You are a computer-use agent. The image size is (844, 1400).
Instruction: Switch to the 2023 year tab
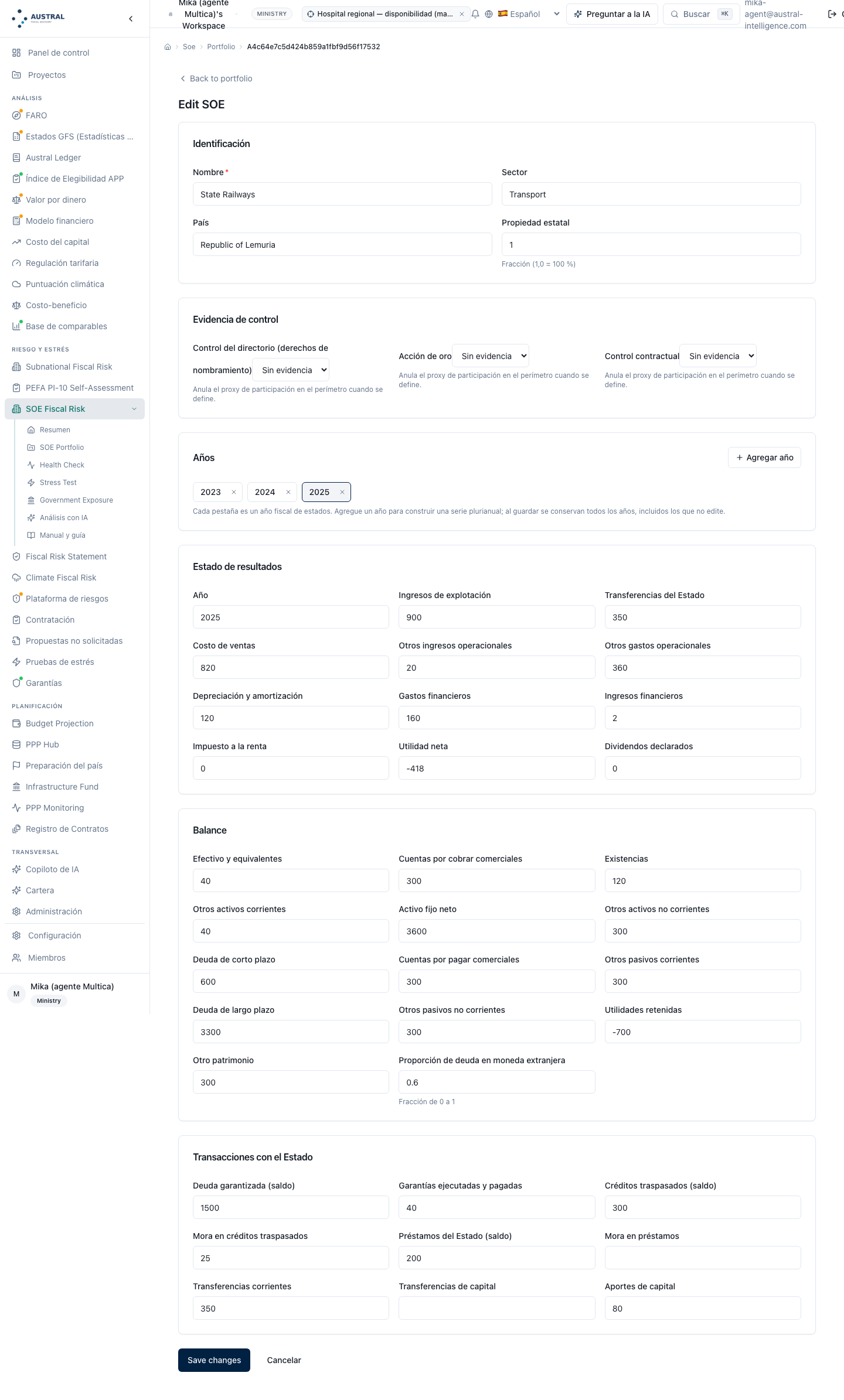[211, 492]
